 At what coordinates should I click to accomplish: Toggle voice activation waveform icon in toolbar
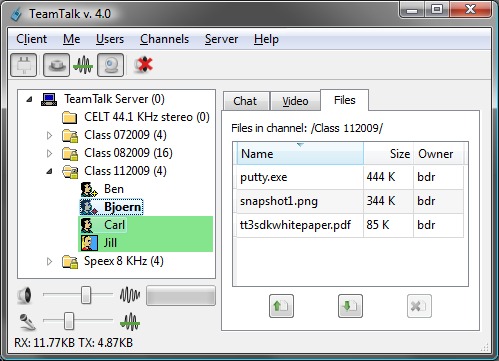83,65
